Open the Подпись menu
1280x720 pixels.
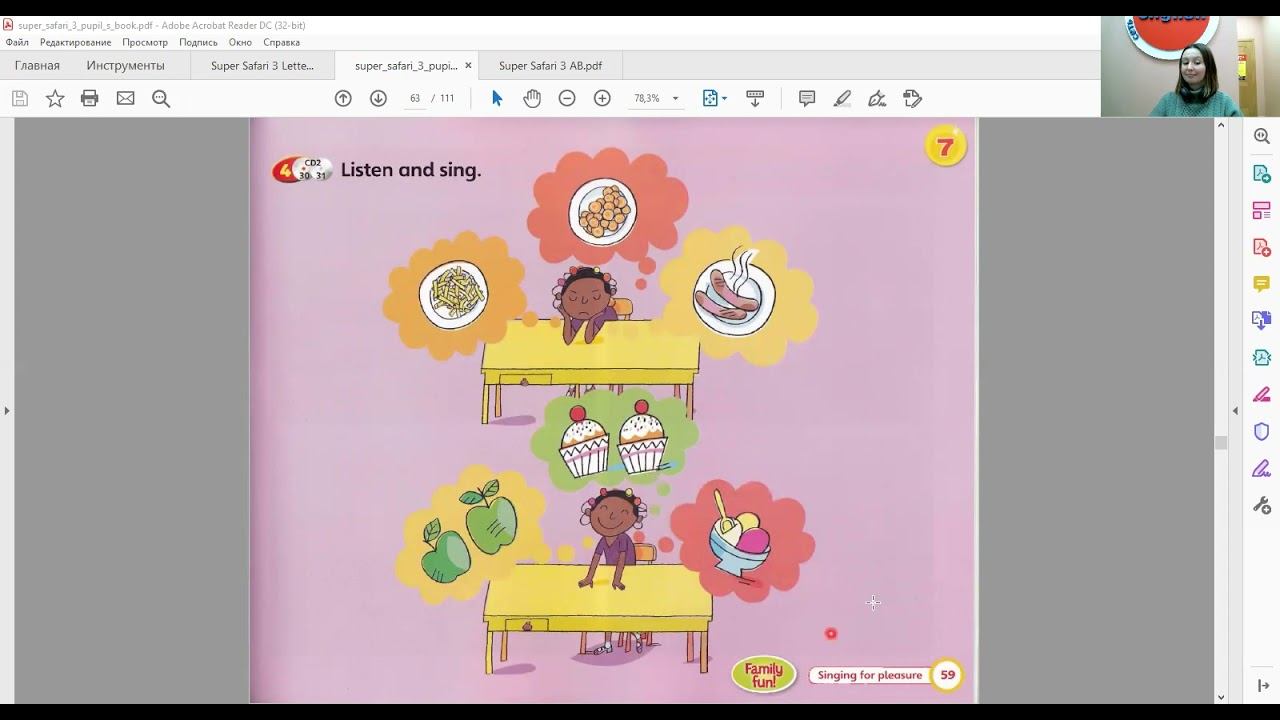pyautogui.click(x=198, y=42)
